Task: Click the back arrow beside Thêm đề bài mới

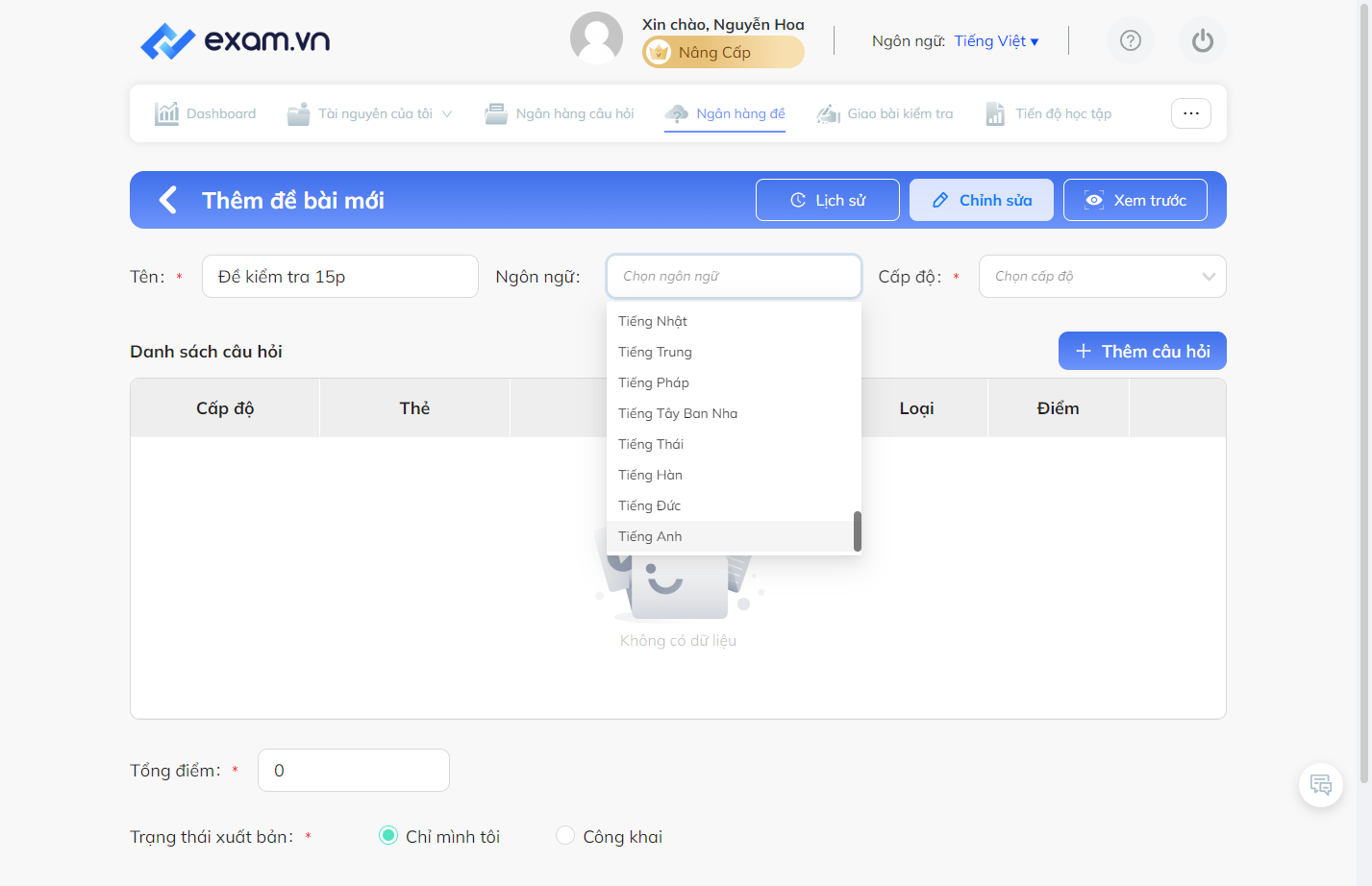Action: coord(168,200)
